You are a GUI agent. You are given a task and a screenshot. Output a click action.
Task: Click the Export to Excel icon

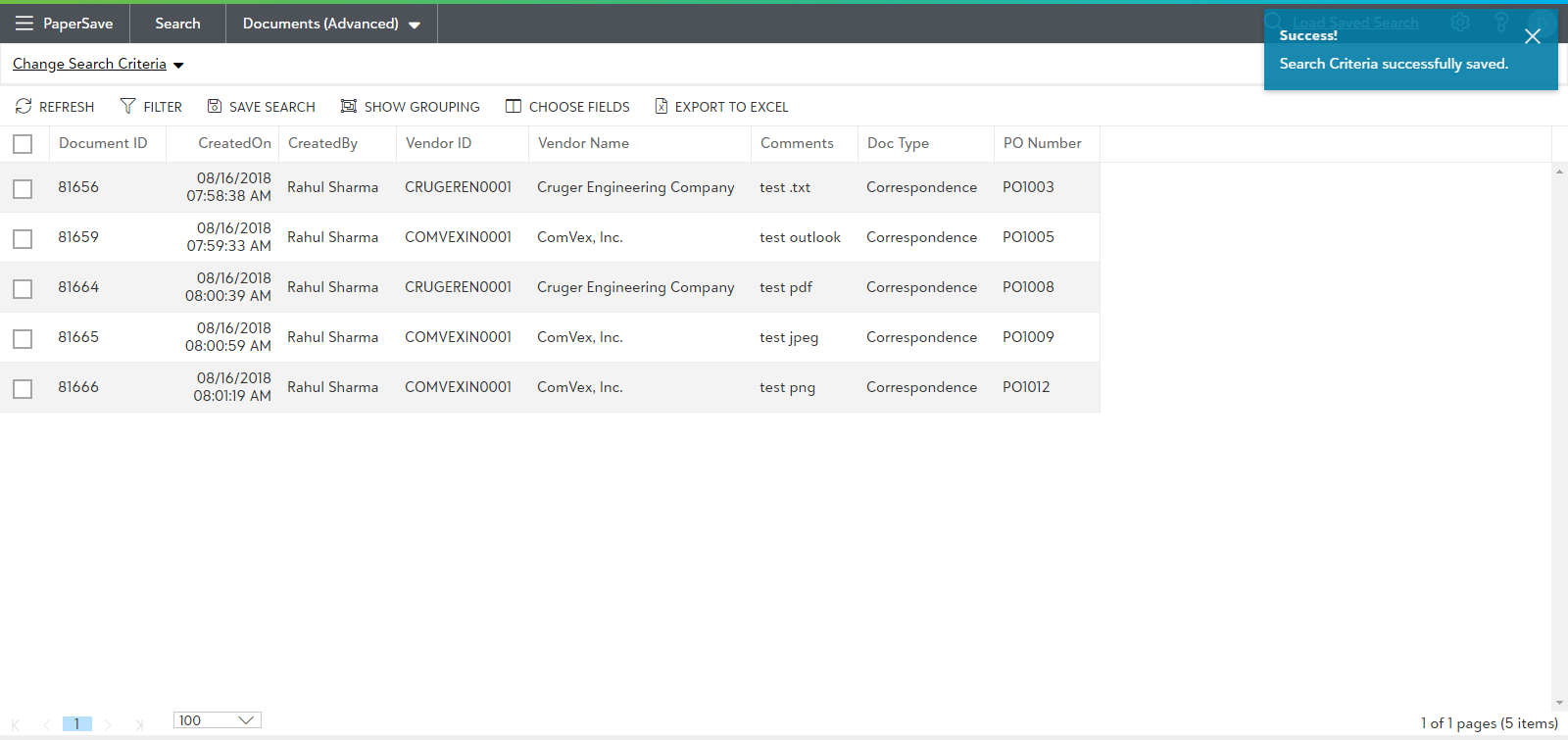click(x=661, y=106)
